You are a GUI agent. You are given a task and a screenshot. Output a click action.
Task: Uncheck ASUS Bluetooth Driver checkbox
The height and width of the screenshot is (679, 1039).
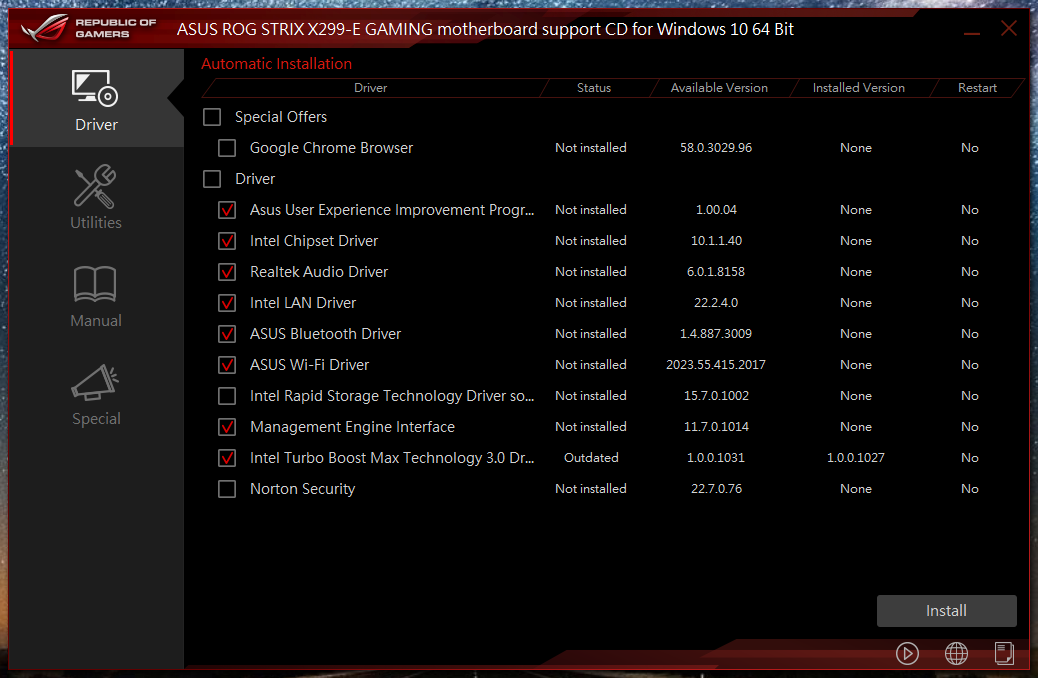pyautogui.click(x=227, y=334)
